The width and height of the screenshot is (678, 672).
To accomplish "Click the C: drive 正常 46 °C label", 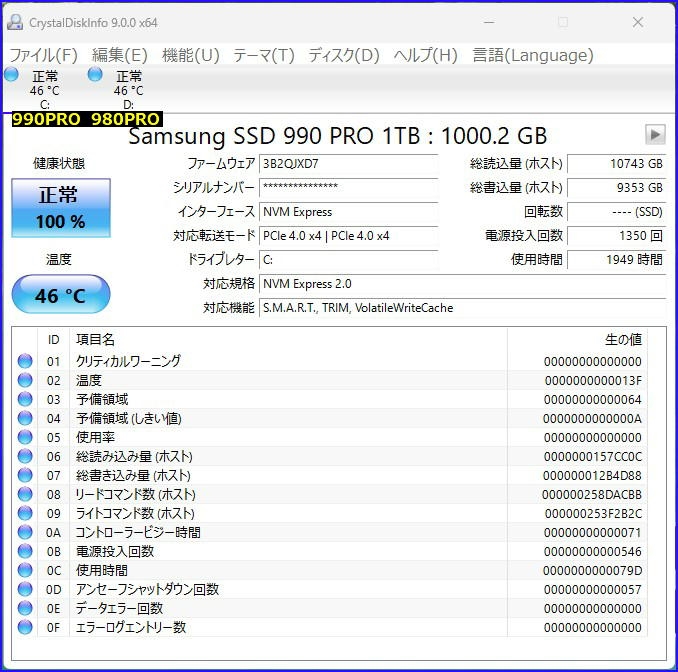I will click(x=45, y=89).
